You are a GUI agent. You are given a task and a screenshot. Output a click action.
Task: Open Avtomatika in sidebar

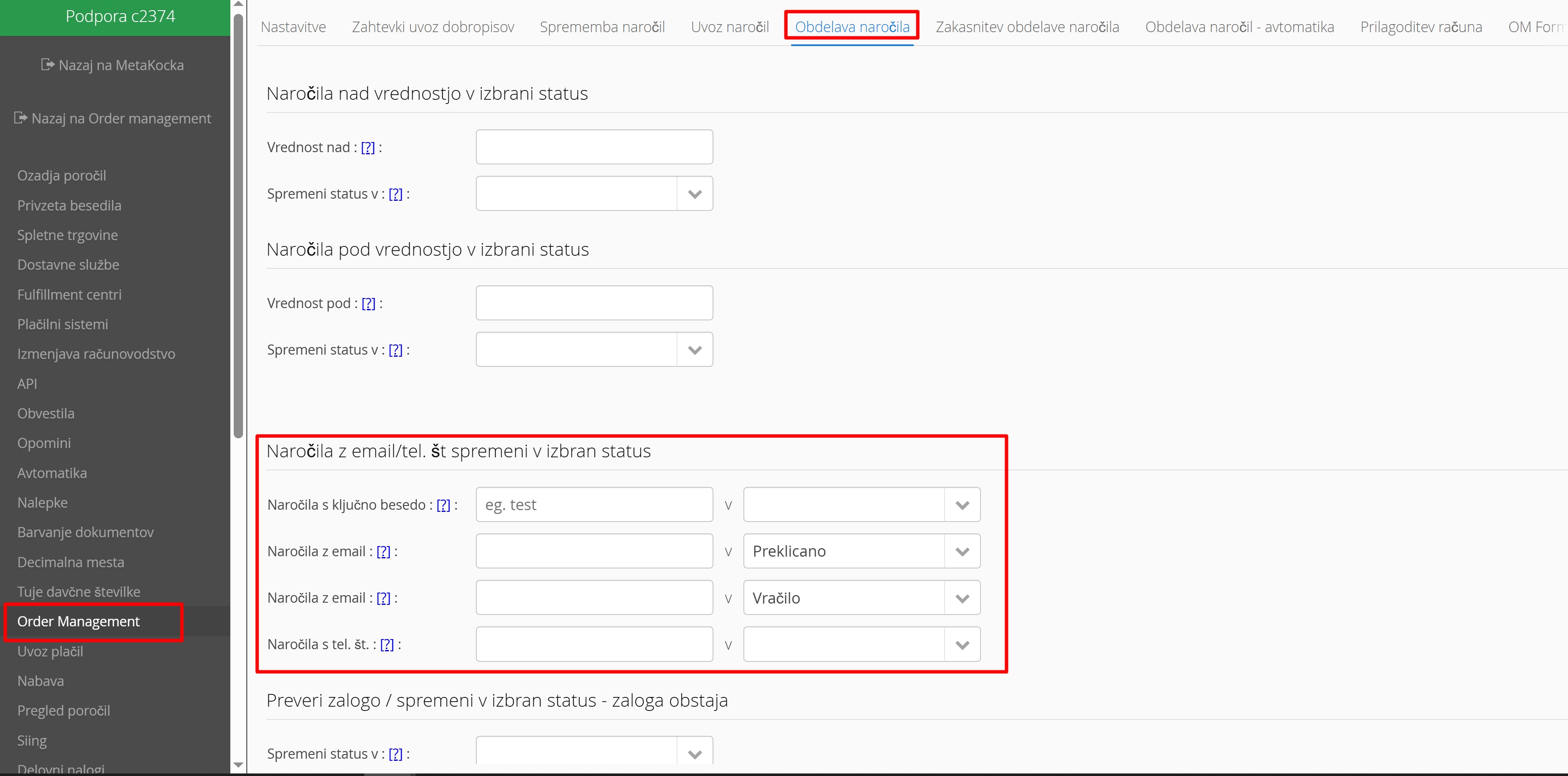(52, 473)
